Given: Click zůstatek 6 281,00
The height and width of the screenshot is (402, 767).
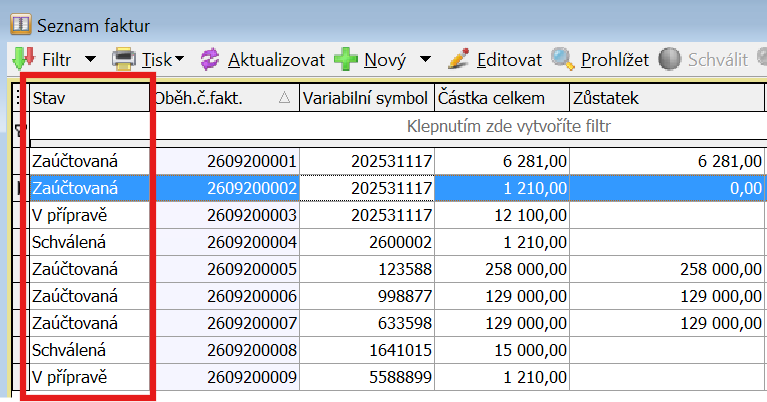Looking at the screenshot, I should click(x=730, y=161).
